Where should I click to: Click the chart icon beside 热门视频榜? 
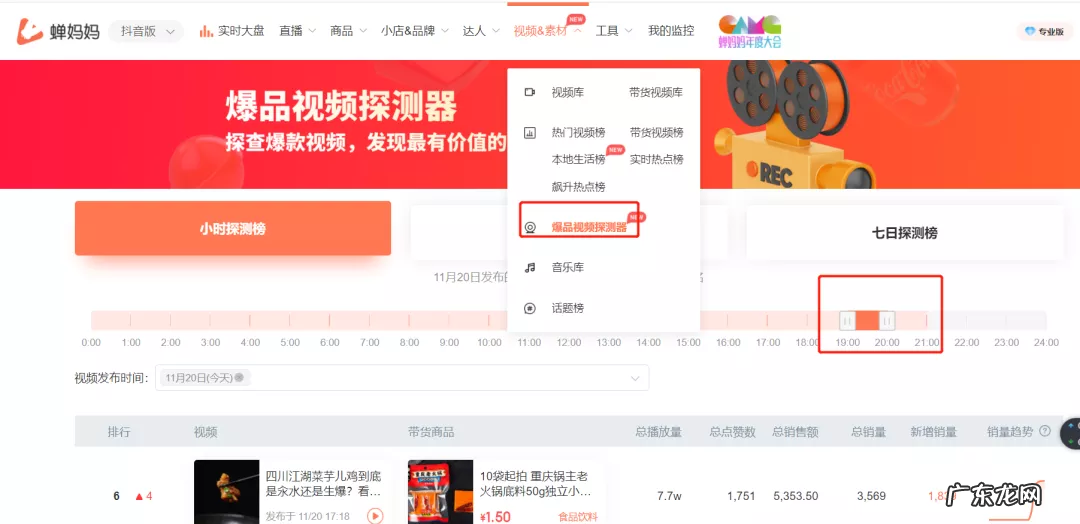pyautogui.click(x=530, y=133)
